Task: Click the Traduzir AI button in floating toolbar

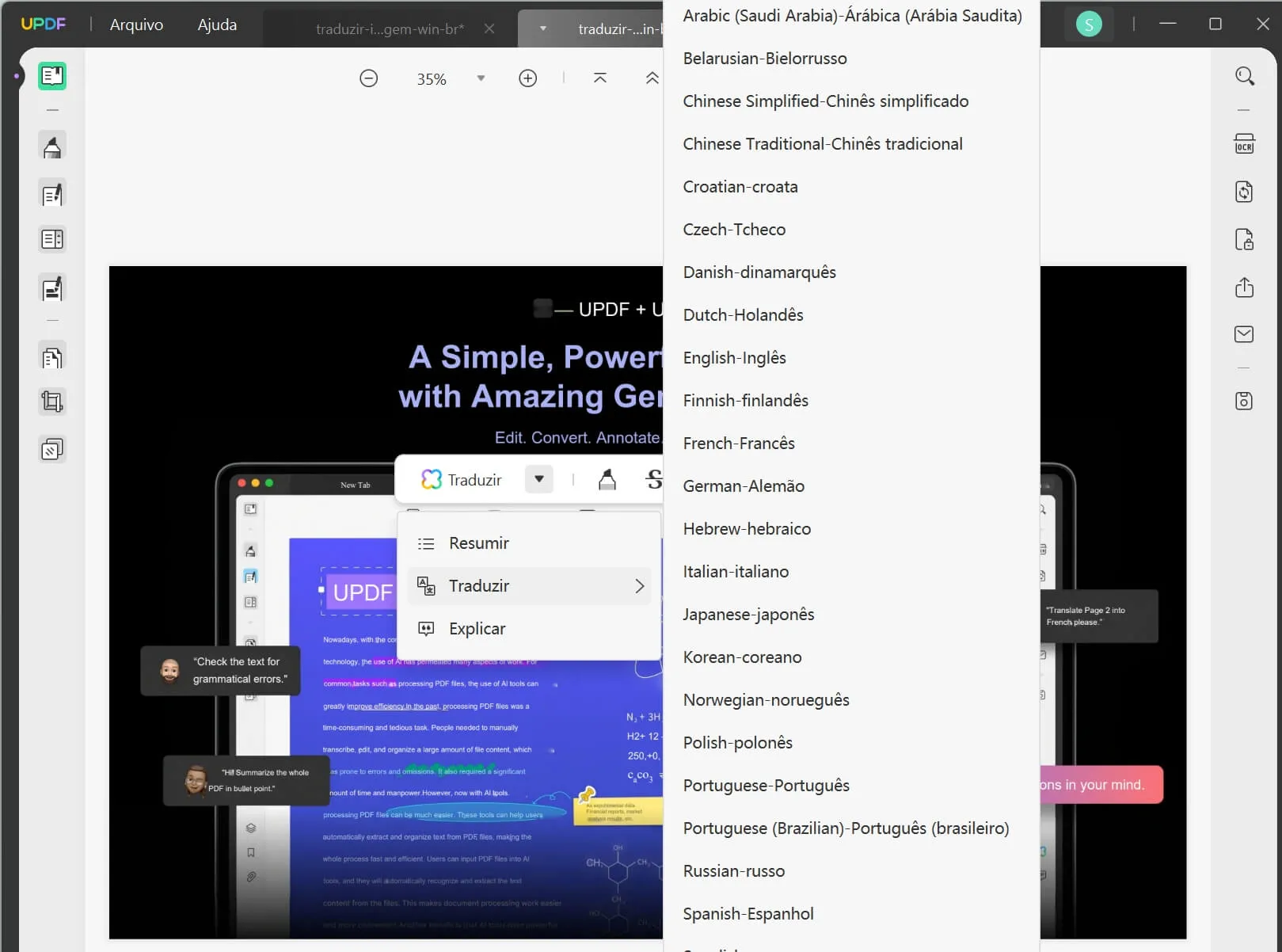Action: click(x=462, y=479)
